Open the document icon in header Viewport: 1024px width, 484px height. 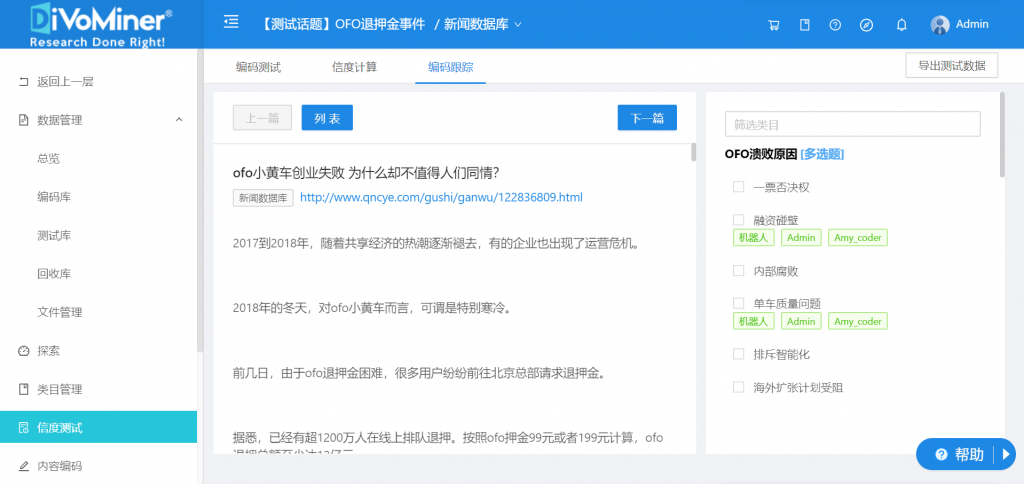pos(805,25)
